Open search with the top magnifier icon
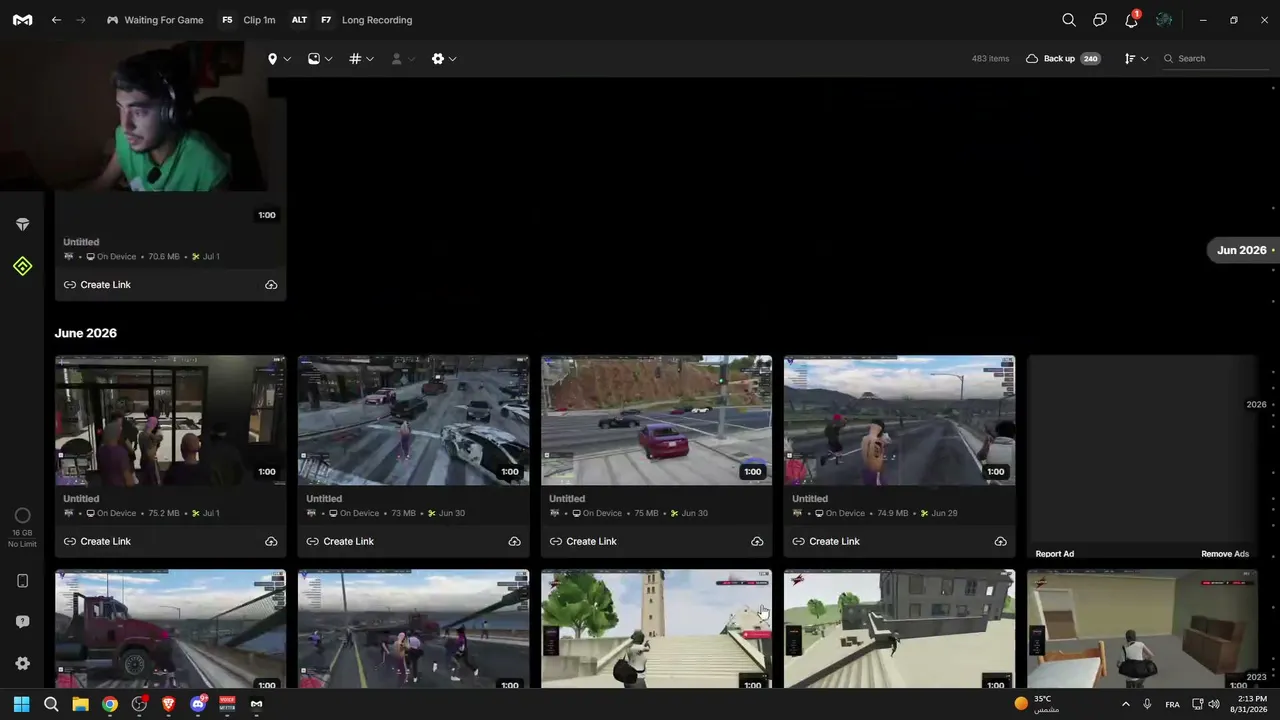The width and height of the screenshot is (1280, 720). click(1069, 20)
